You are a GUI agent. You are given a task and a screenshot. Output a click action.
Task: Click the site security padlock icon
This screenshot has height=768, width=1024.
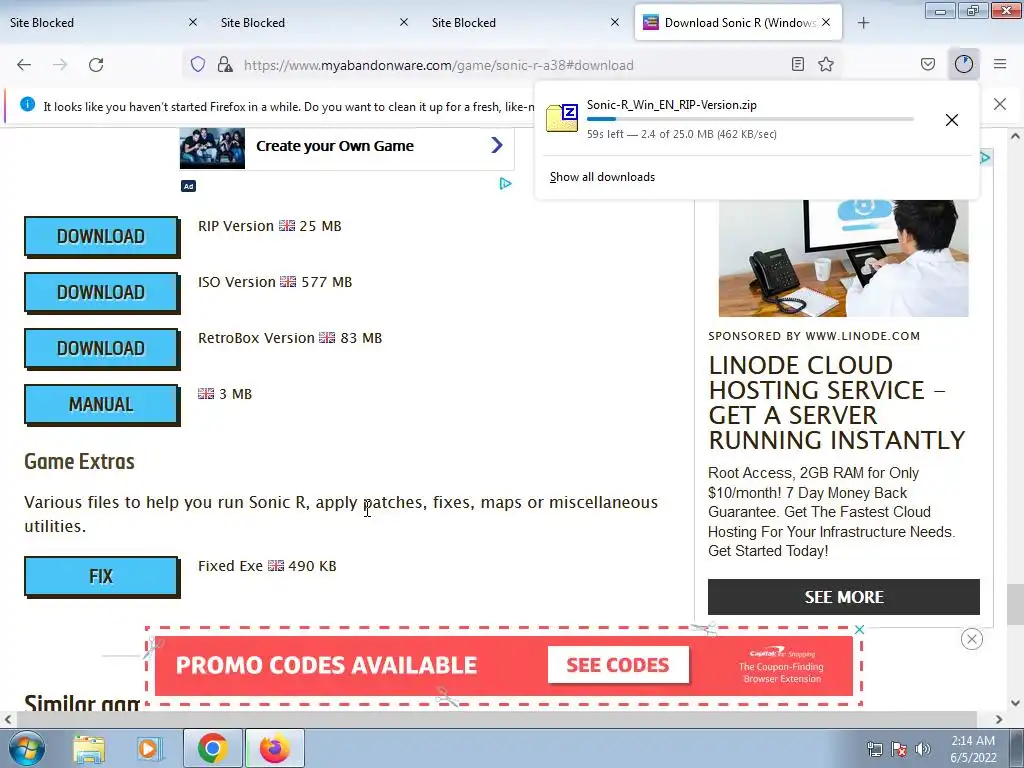(x=225, y=64)
